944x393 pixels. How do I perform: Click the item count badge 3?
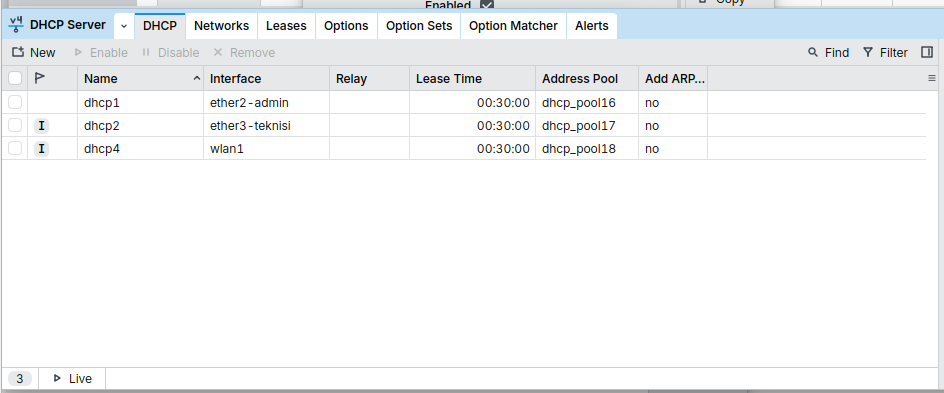(x=20, y=379)
